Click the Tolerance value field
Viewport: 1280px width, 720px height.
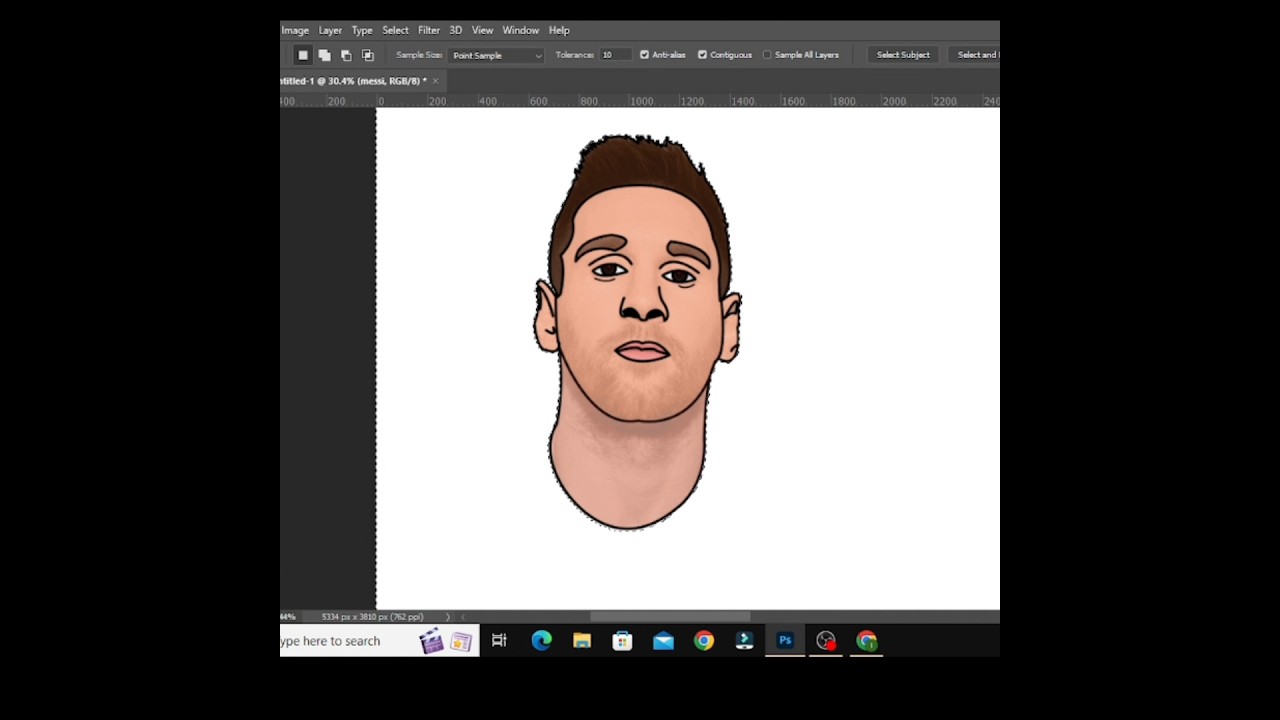pyautogui.click(x=614, y=55)
